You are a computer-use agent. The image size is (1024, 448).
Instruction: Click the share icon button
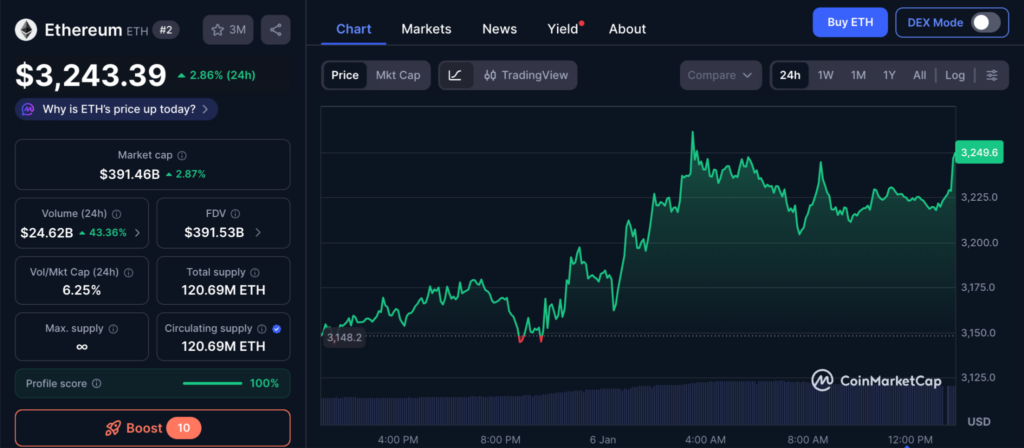(x=275, y=30)
